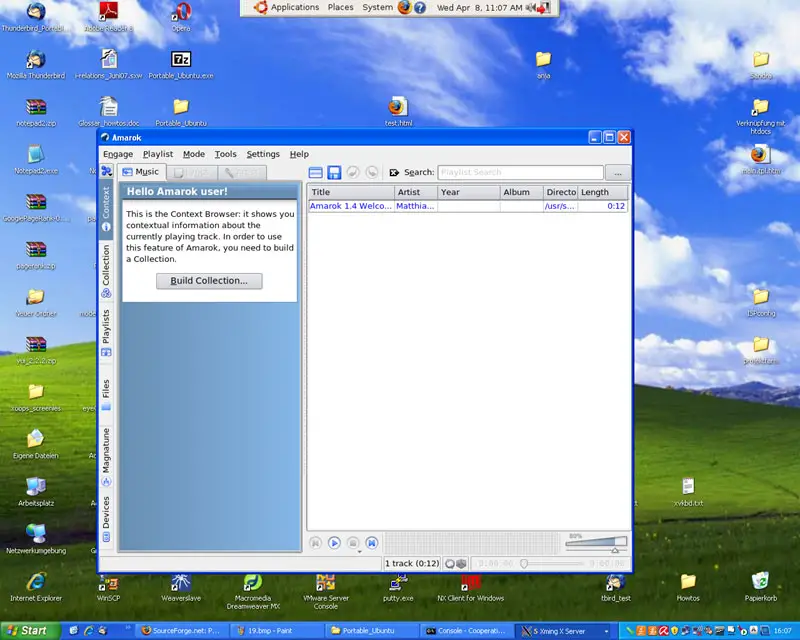Click the Next track button
This screenshot has height=640, width=800.
372,543
